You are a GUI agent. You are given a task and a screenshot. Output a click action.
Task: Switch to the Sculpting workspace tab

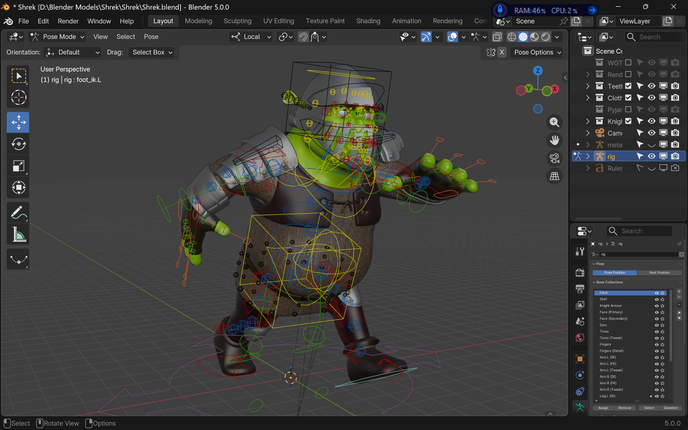237,21
